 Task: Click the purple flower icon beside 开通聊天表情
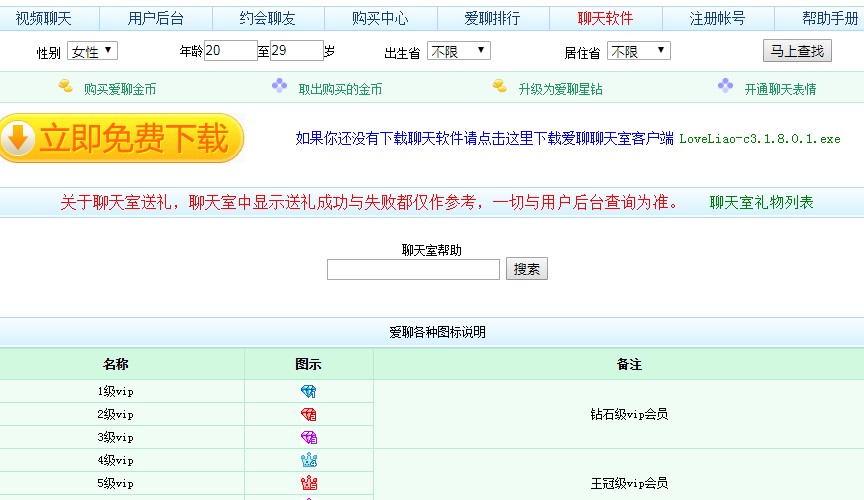pos(725,85)
